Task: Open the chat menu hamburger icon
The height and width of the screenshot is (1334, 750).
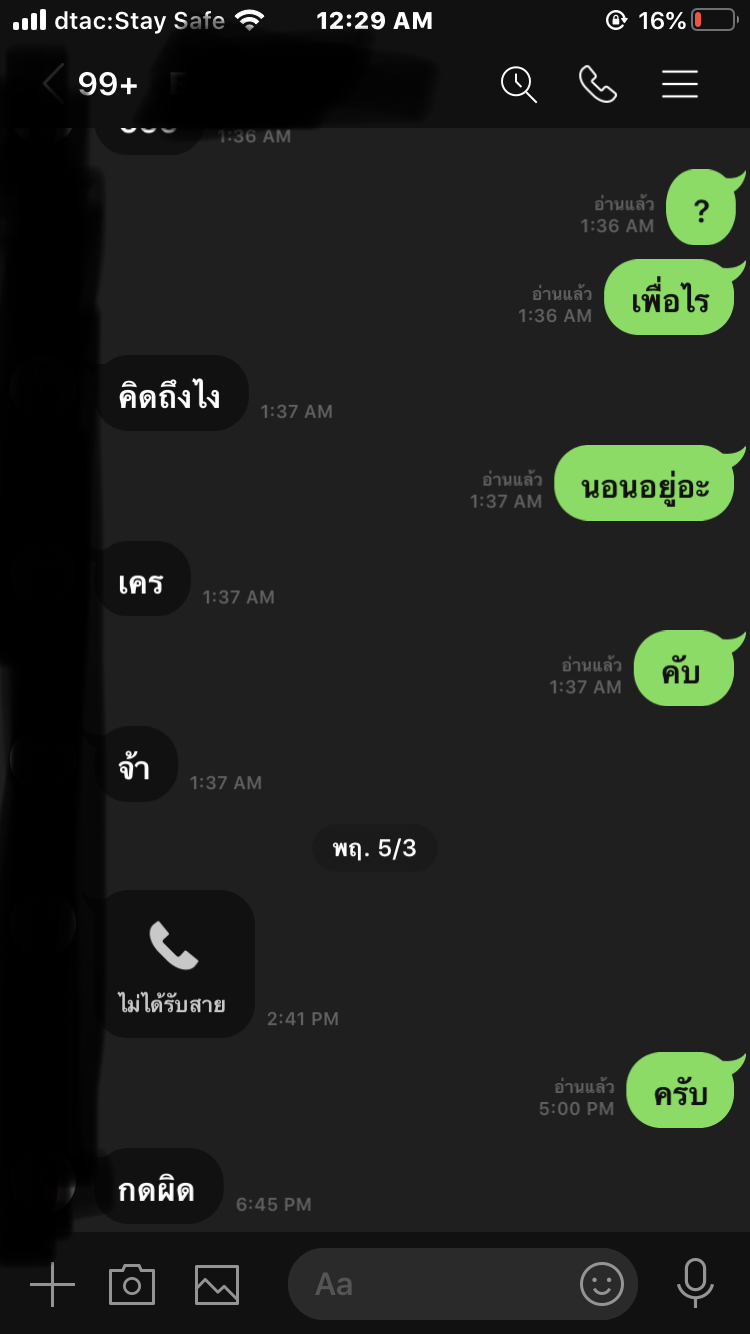Action: coord(679,84)
